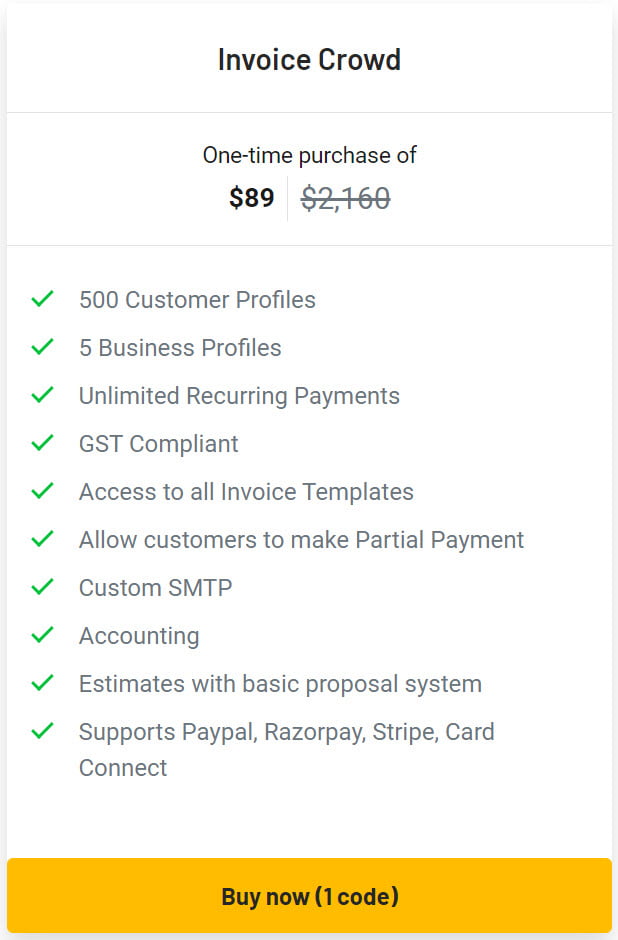This screenshot has width=618, height=940.
Task: Click the Custom SMTP feature text
Action: [x=154, y=587]
